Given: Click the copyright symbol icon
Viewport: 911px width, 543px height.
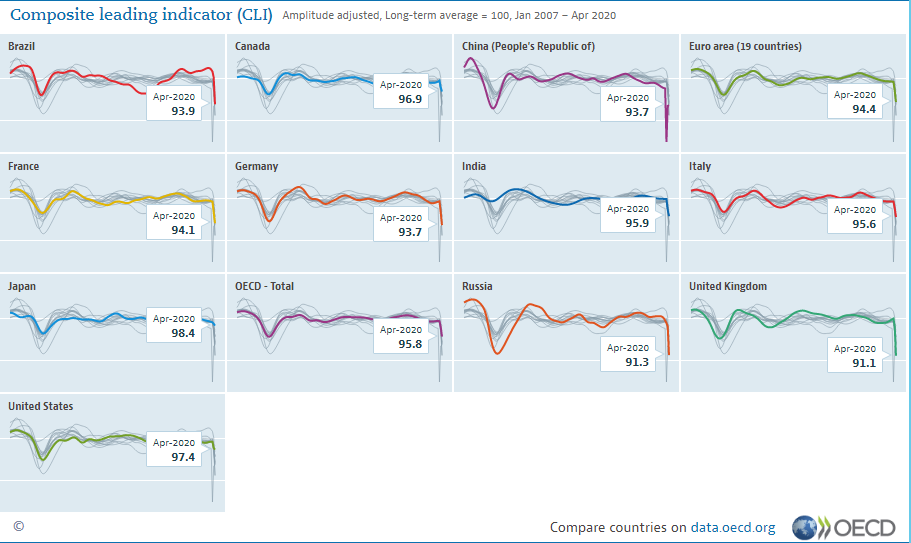Looking at the screenshot, I should coord(18,526).
